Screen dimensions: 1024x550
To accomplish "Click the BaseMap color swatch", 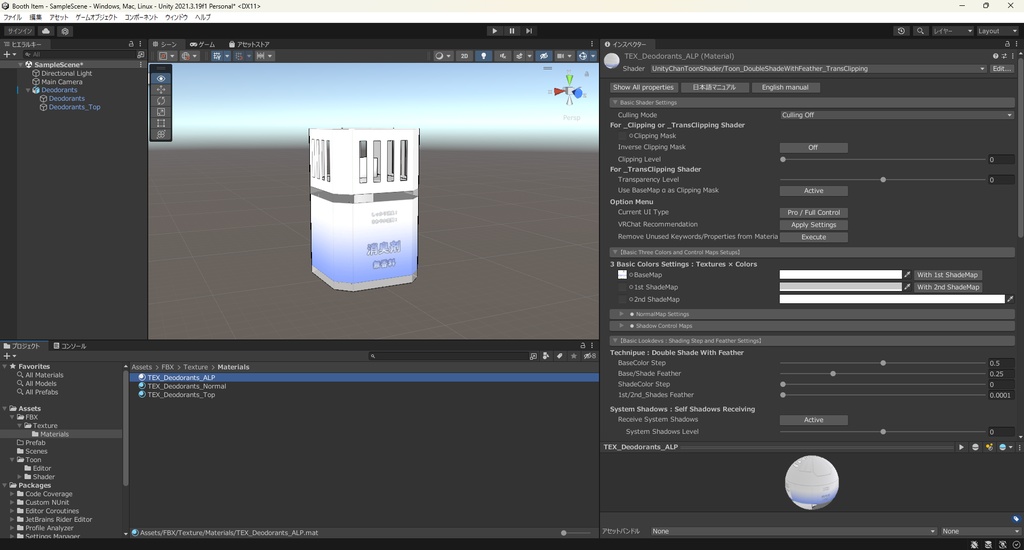I will tap(840, 275).
